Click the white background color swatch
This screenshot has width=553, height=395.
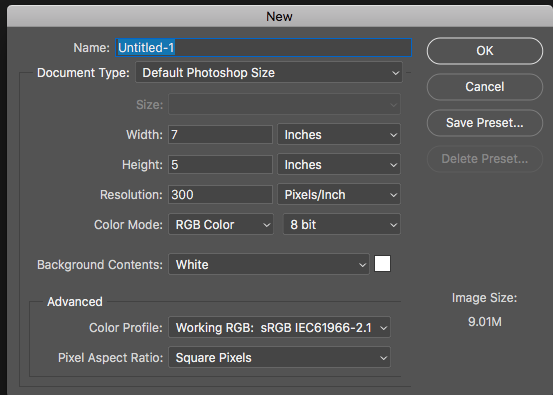click(382, 264)
